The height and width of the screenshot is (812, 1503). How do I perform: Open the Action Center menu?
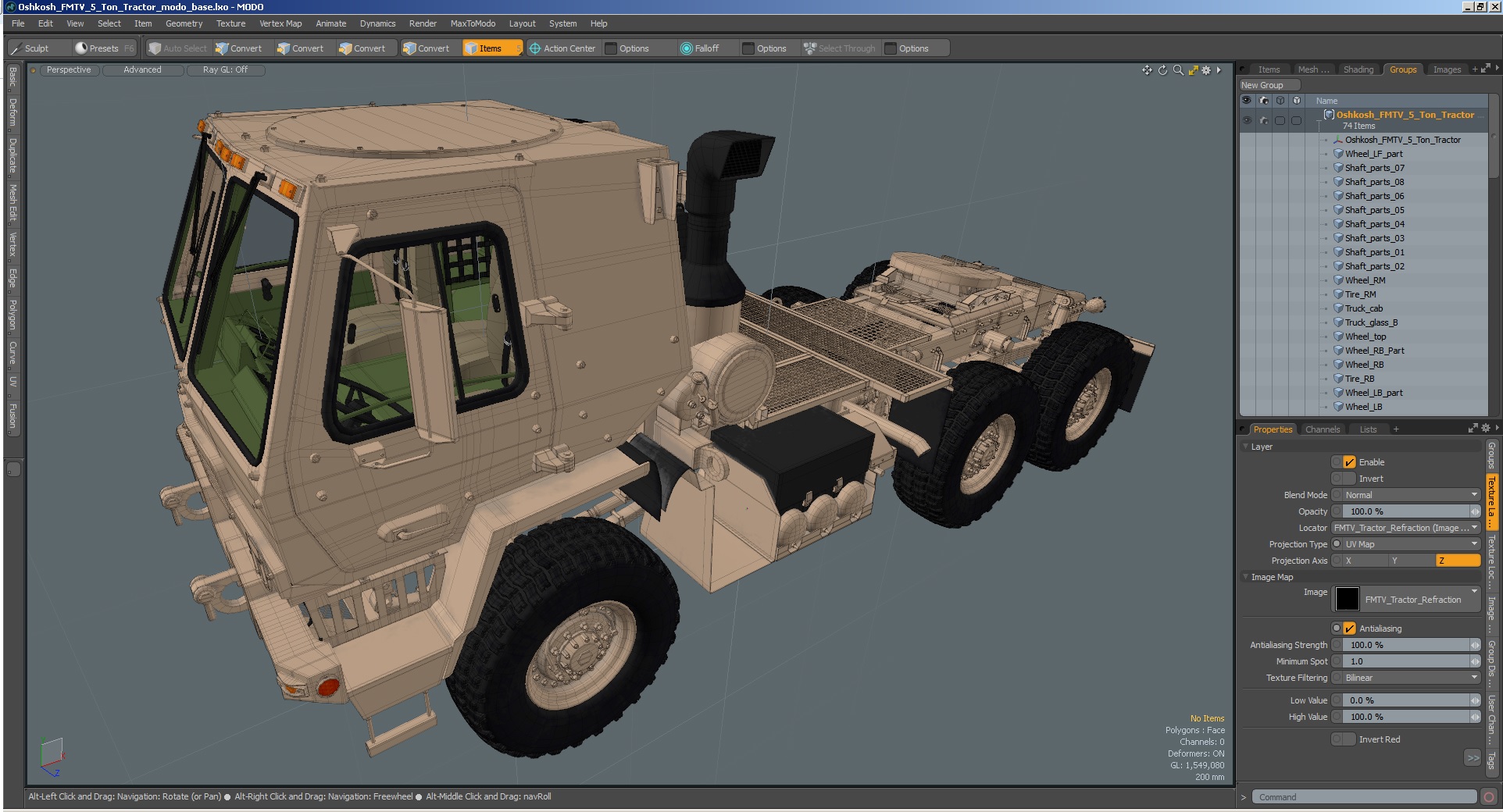tap(562, 48)
